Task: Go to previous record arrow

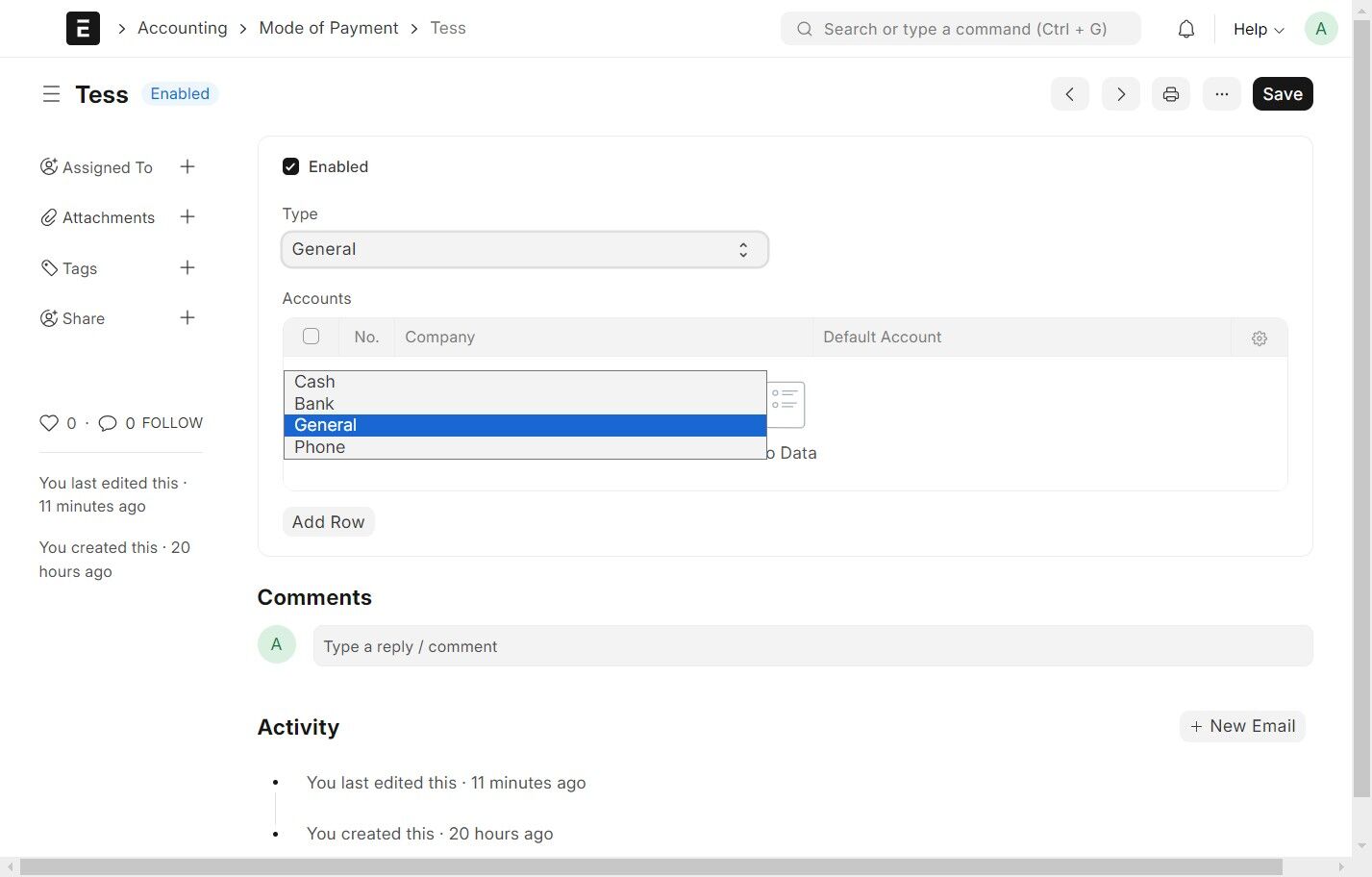Action: (x=1069, y=94)
